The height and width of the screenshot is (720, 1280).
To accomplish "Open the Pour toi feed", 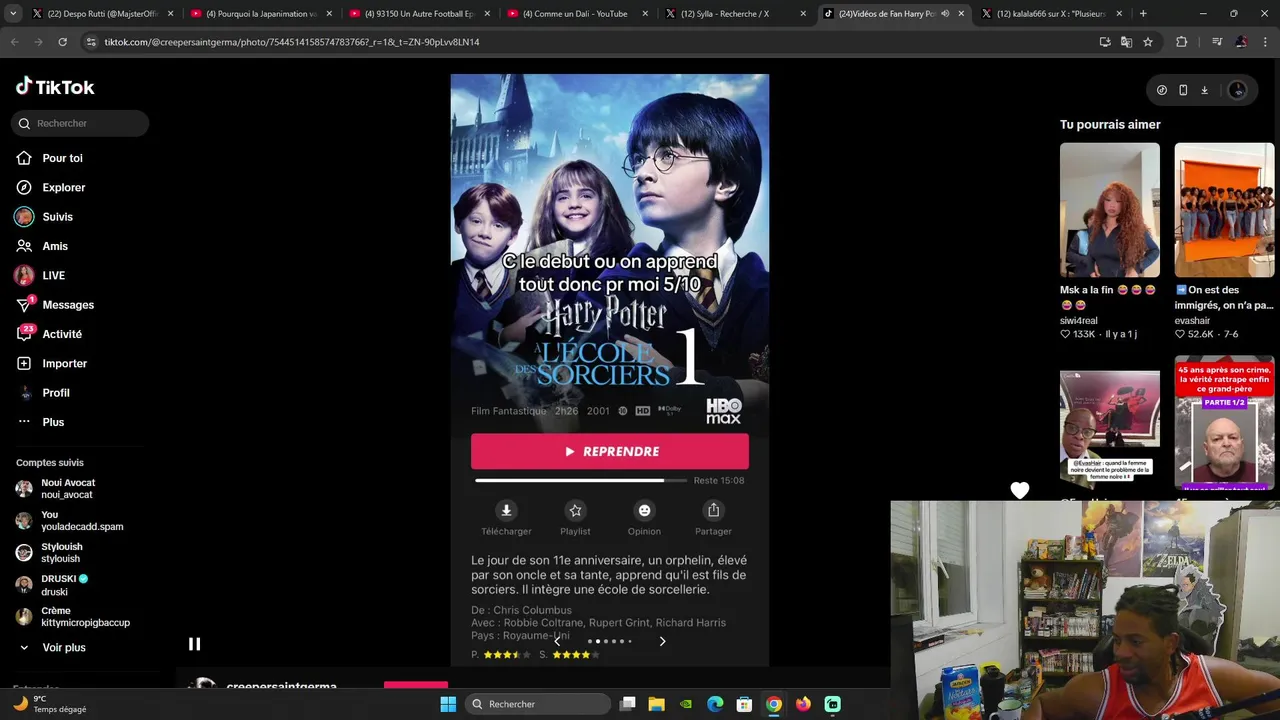I will [62, 158].
